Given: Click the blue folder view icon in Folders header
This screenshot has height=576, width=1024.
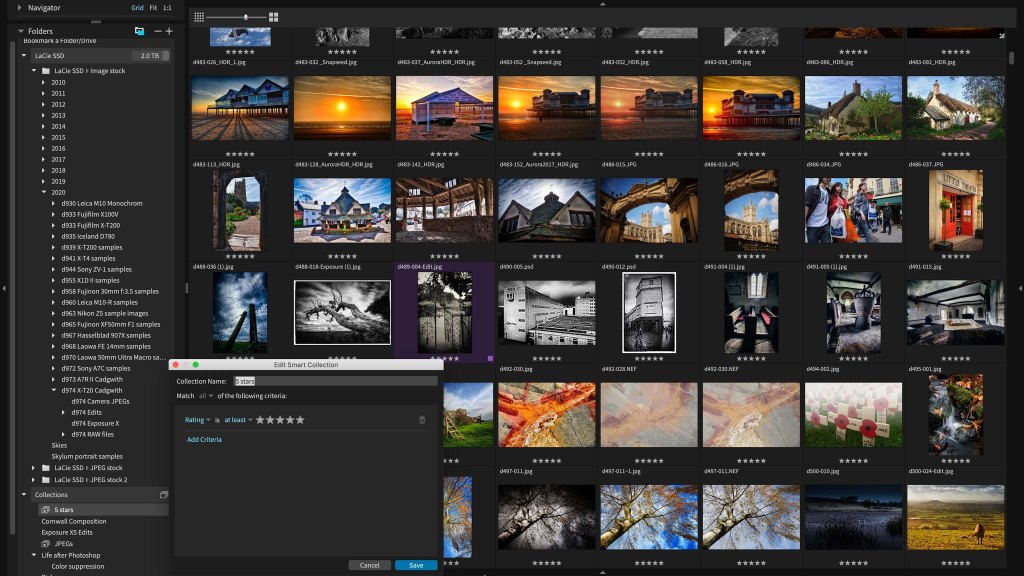Looking at the screenshot, I should point(139,32).
